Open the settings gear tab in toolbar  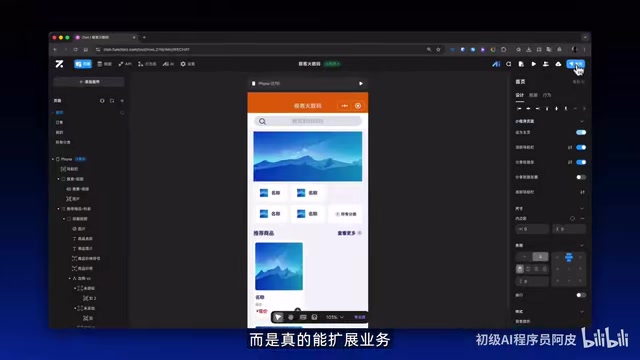point(188,64)
